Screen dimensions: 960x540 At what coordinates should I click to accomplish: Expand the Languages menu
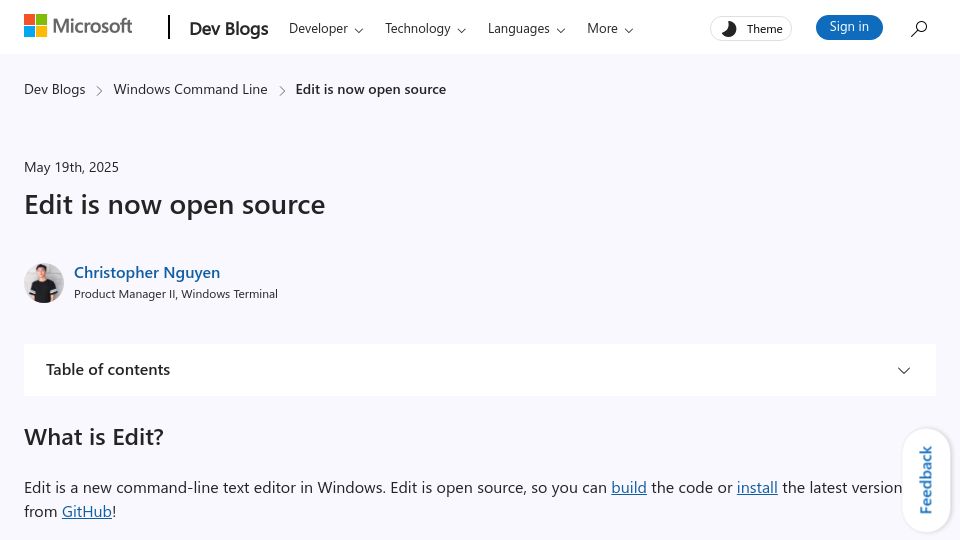526,29
